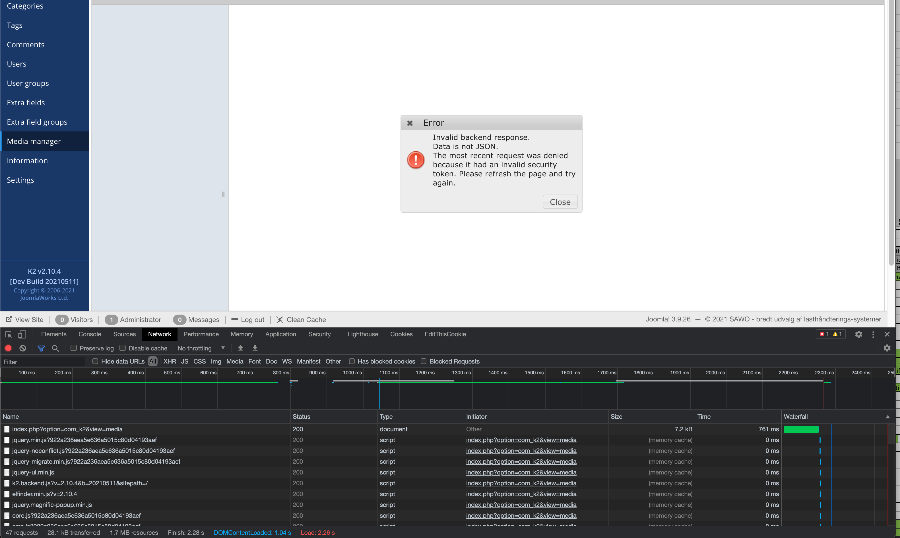Open the No throttling dropdown
The image size is (900, 538).
(201, 348)
